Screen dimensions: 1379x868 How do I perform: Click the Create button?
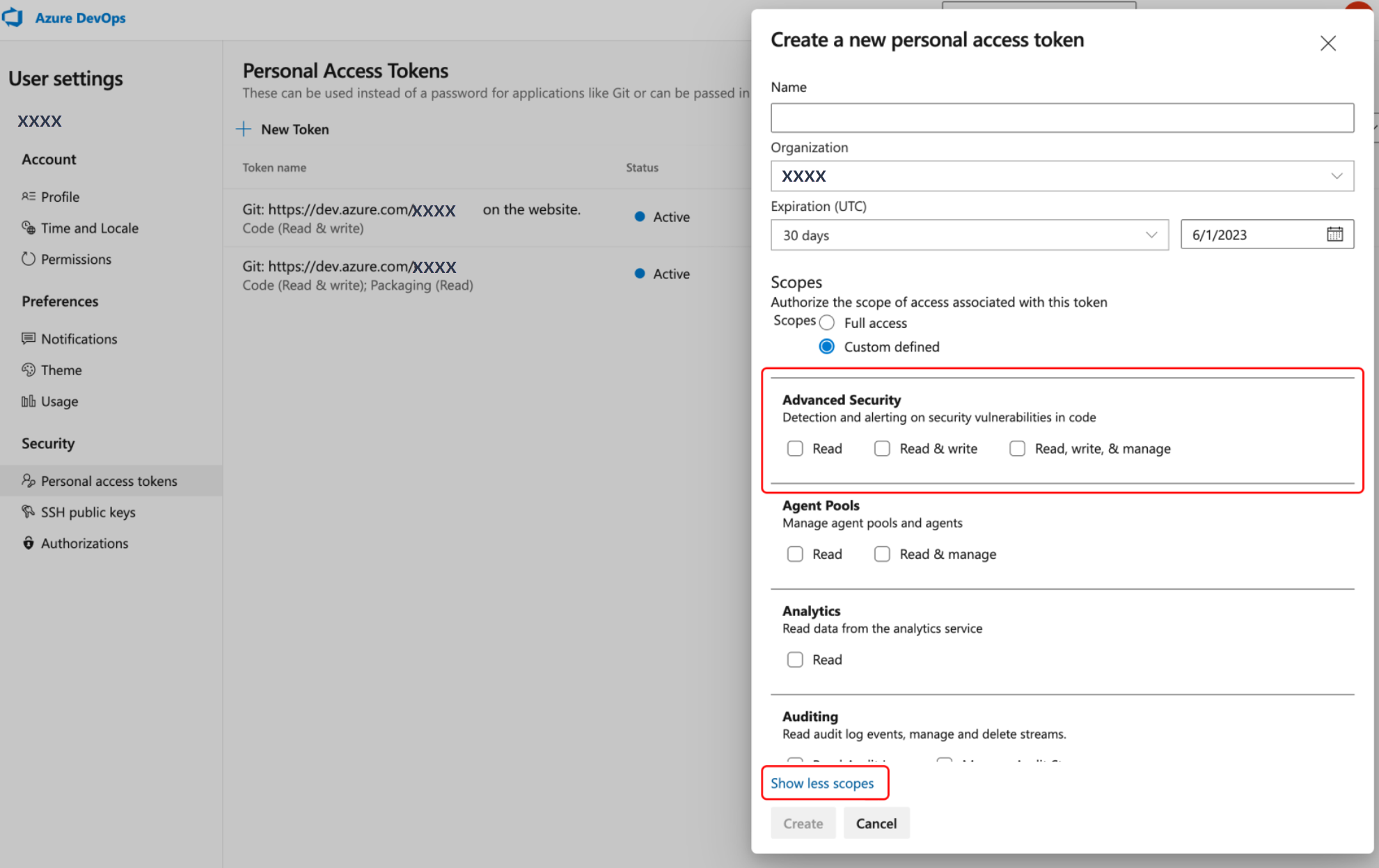(x=802, y=824)
